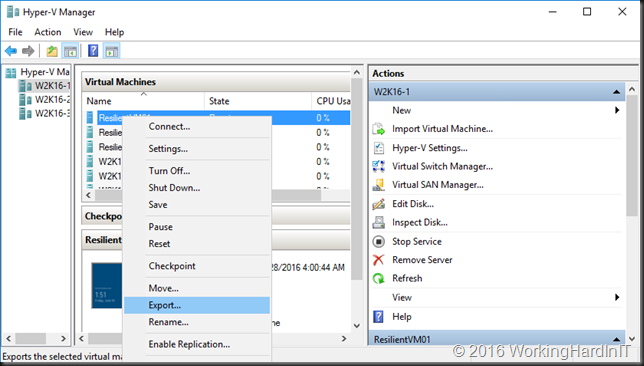The height and width of the screenshot is (366, 644).
Task: Collapse the ResilientVM01 actions section
Action: [616, 339]
